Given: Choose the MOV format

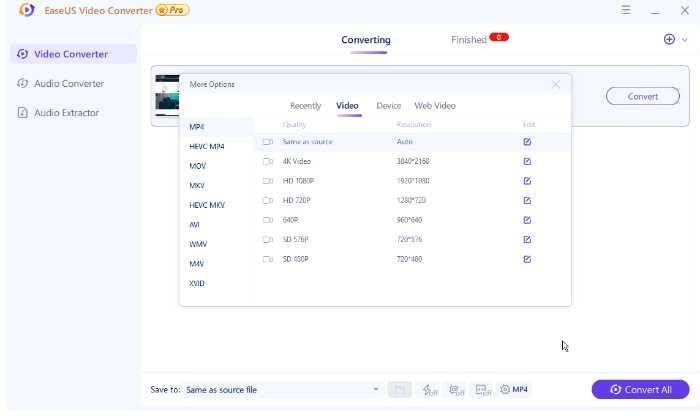Looking at the screenshot, I should [217, 166].
